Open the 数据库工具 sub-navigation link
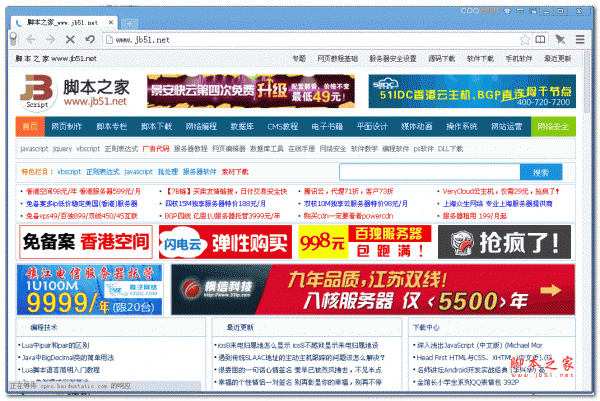Image resolution: width=600 pixels, height=401 pixels. tap(267, 149)
